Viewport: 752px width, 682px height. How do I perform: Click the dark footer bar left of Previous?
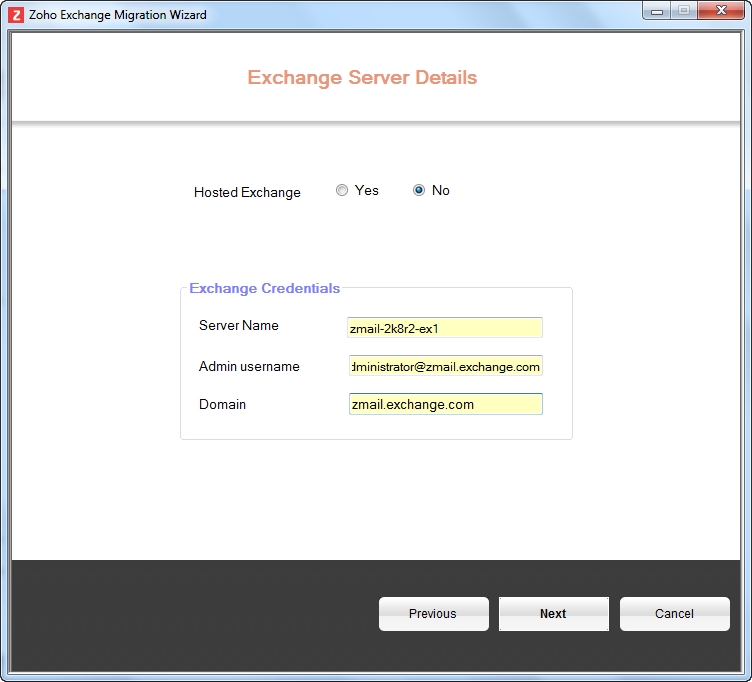click(x=190, y=614)
